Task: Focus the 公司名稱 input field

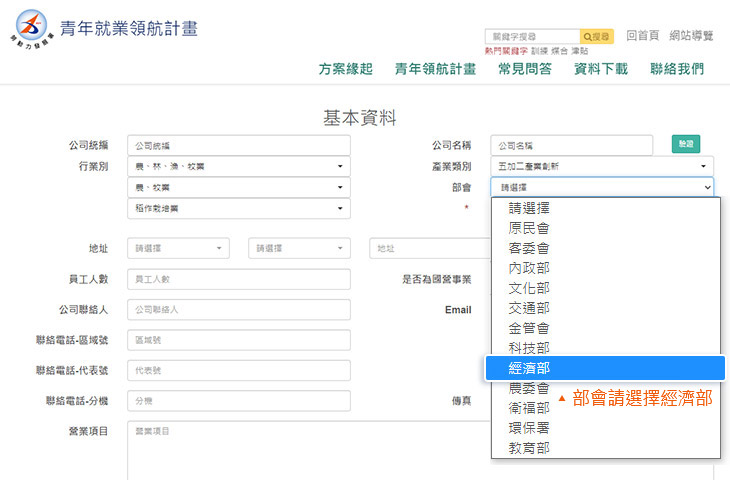Action: [x=571, y=145]
